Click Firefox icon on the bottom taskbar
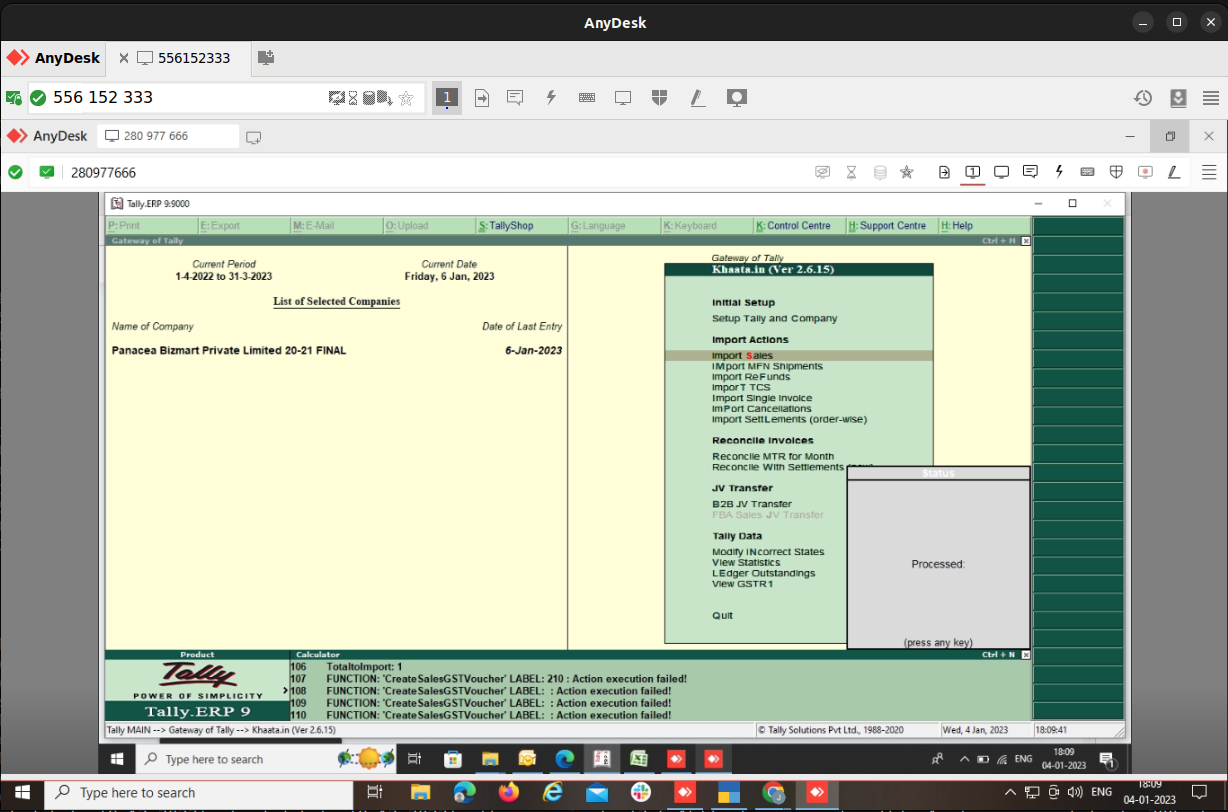Image resolution: width=1228 pixels, height=812 pixels. (509, 793)
